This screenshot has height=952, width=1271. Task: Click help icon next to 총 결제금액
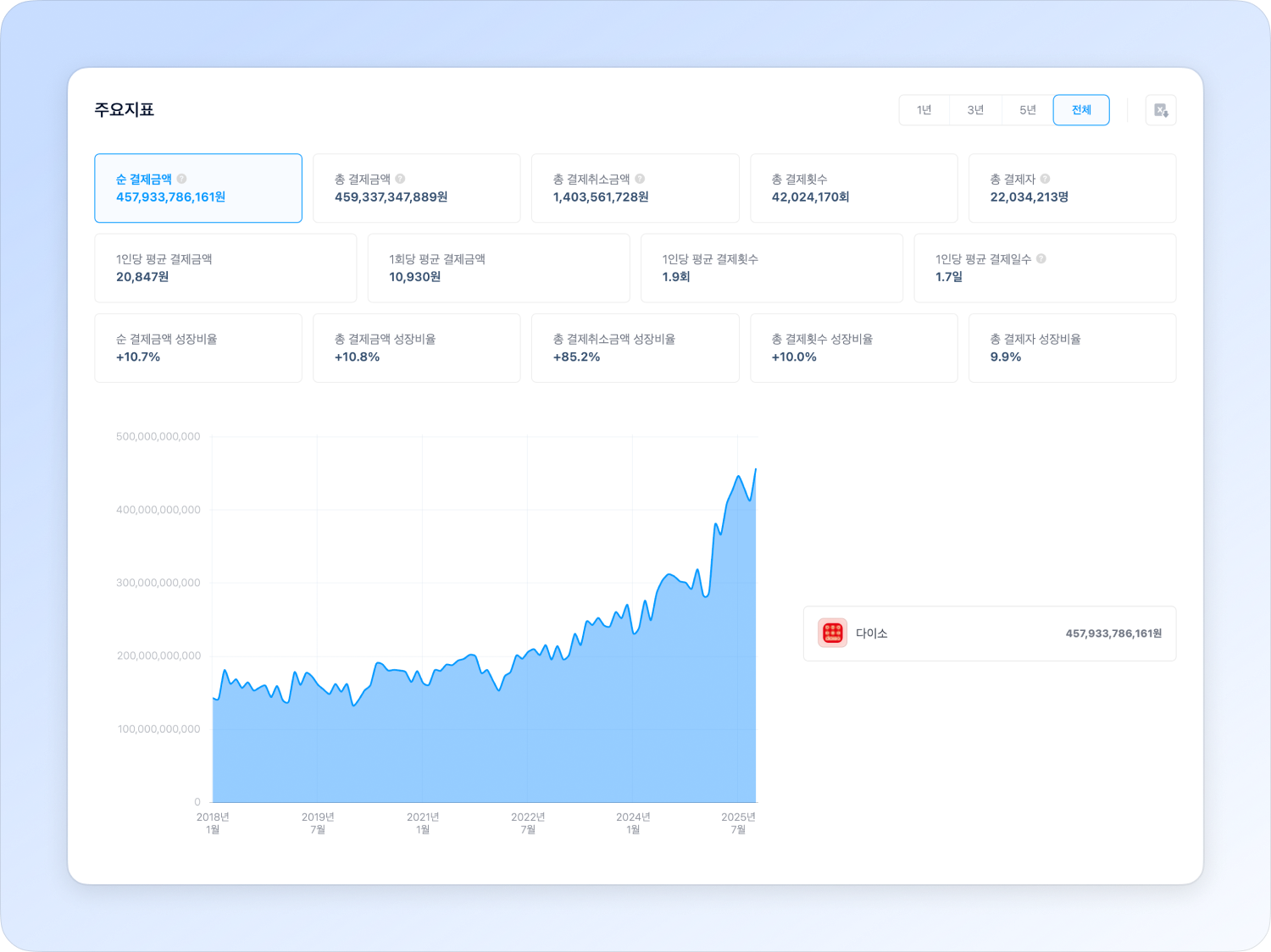400,179
